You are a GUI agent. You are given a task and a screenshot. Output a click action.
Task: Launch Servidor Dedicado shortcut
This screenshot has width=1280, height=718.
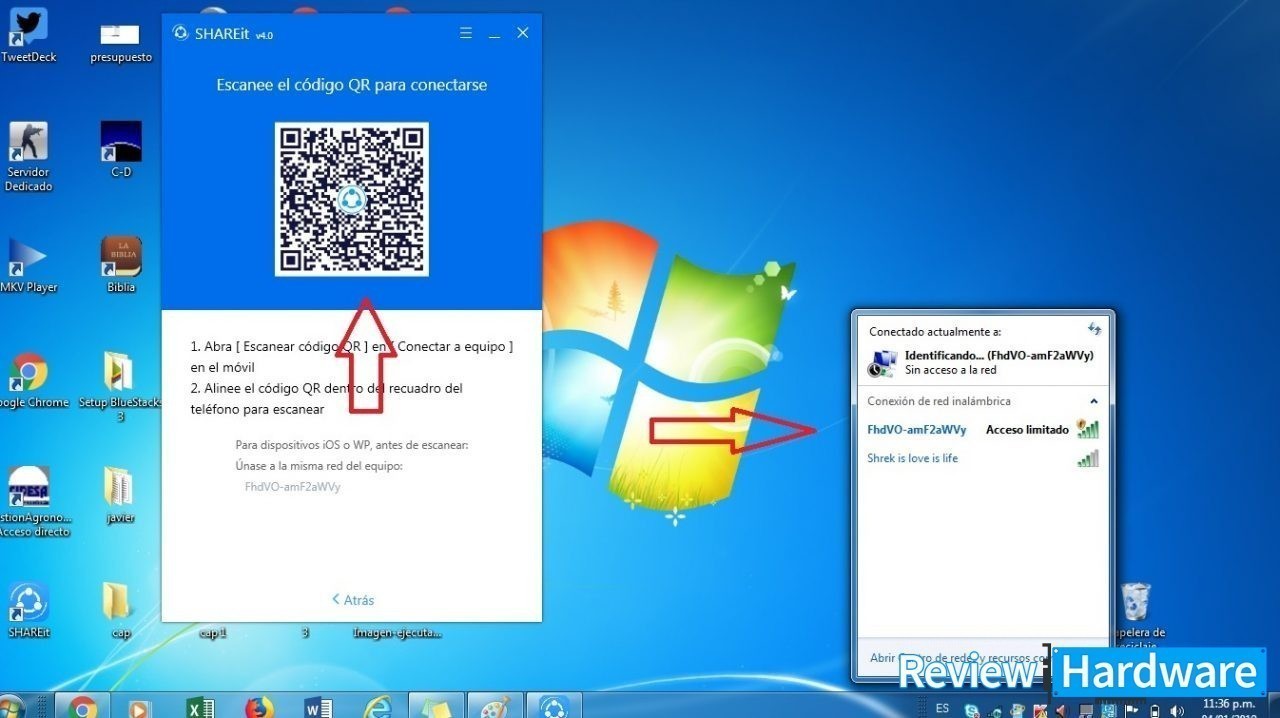28,157
